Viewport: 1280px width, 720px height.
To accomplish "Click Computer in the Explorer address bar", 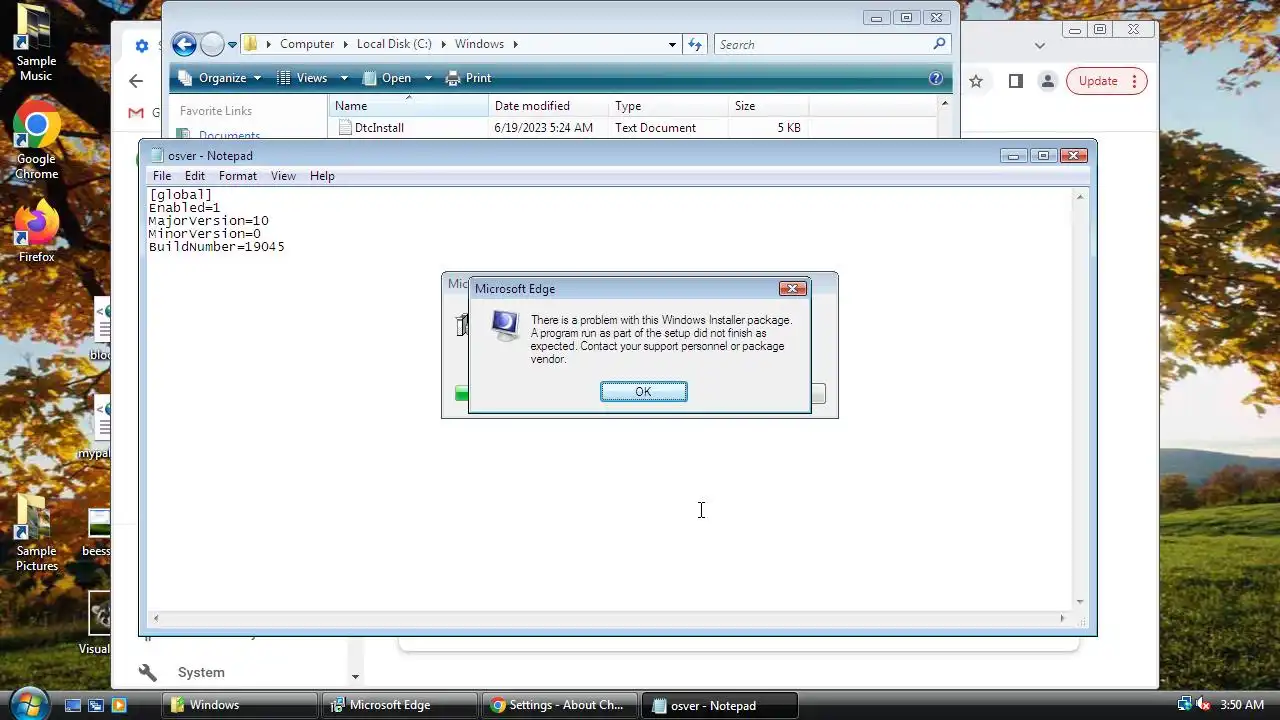I will pyautogui.click(x=307, y=44).
